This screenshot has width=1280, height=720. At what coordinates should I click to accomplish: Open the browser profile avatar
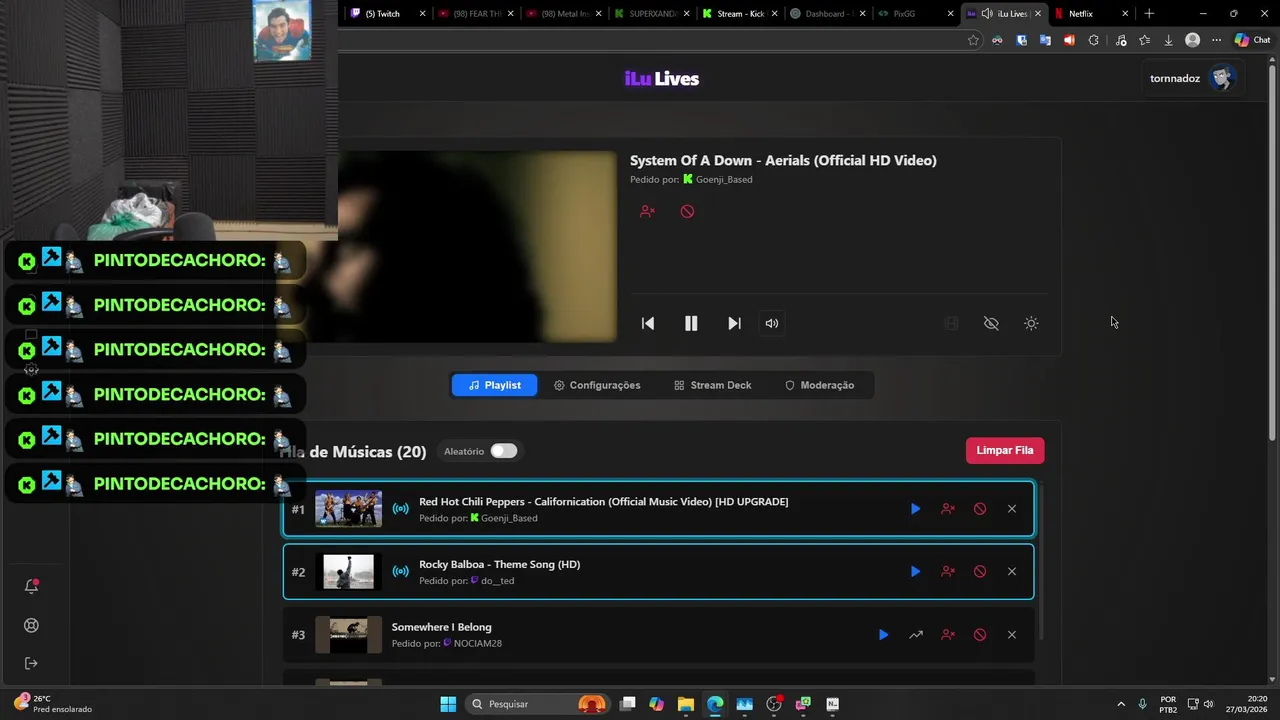[x=1192, y=40]
